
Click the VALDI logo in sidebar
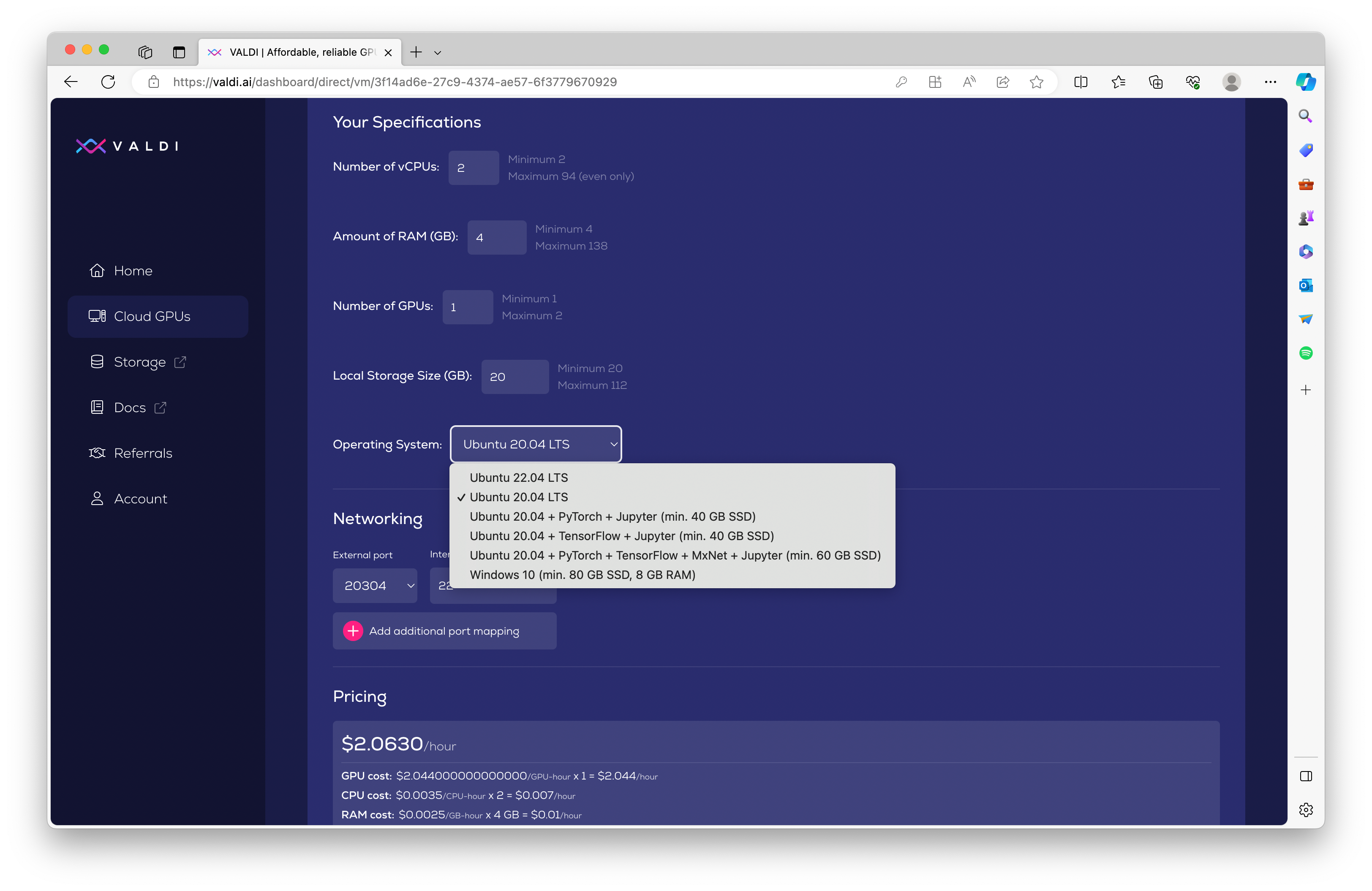[127, 146]
